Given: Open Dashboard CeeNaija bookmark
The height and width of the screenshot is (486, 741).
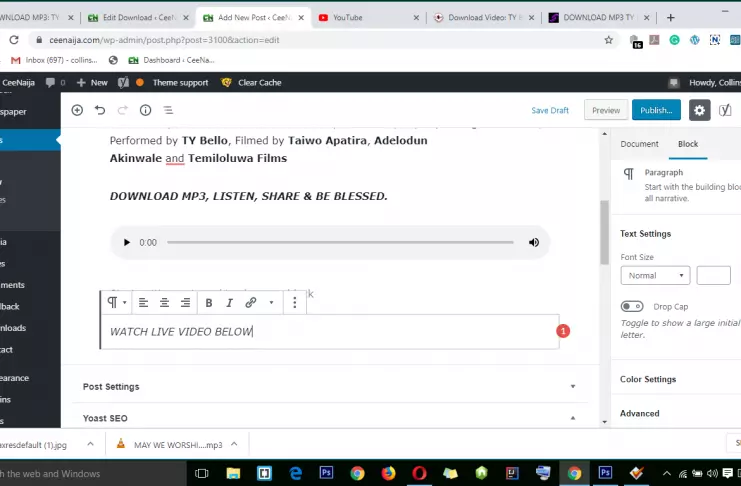Looking at the screenshot, I should [x=172, y=60].
